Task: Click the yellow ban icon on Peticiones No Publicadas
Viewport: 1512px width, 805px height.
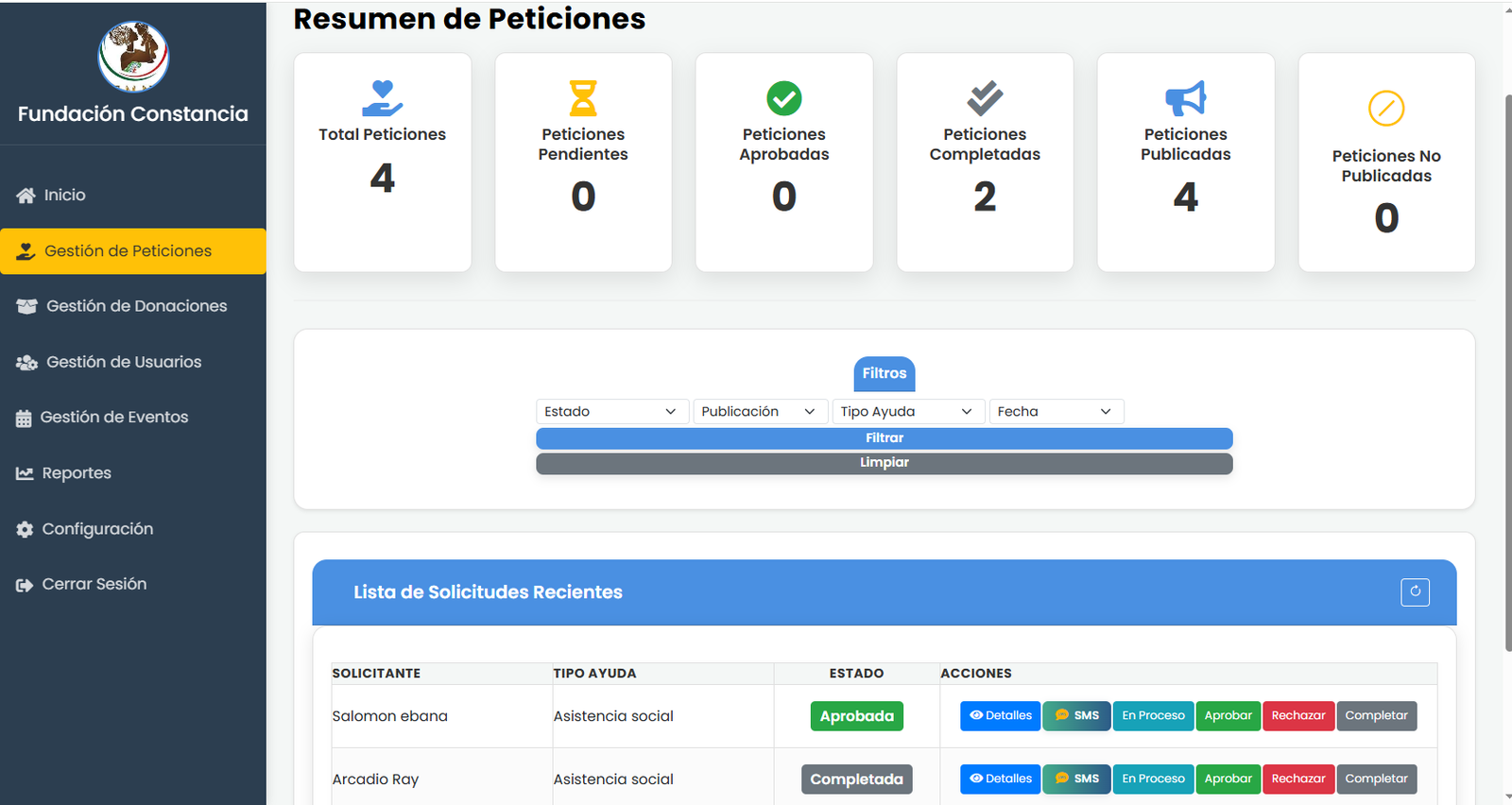Action: (1386, 109)
